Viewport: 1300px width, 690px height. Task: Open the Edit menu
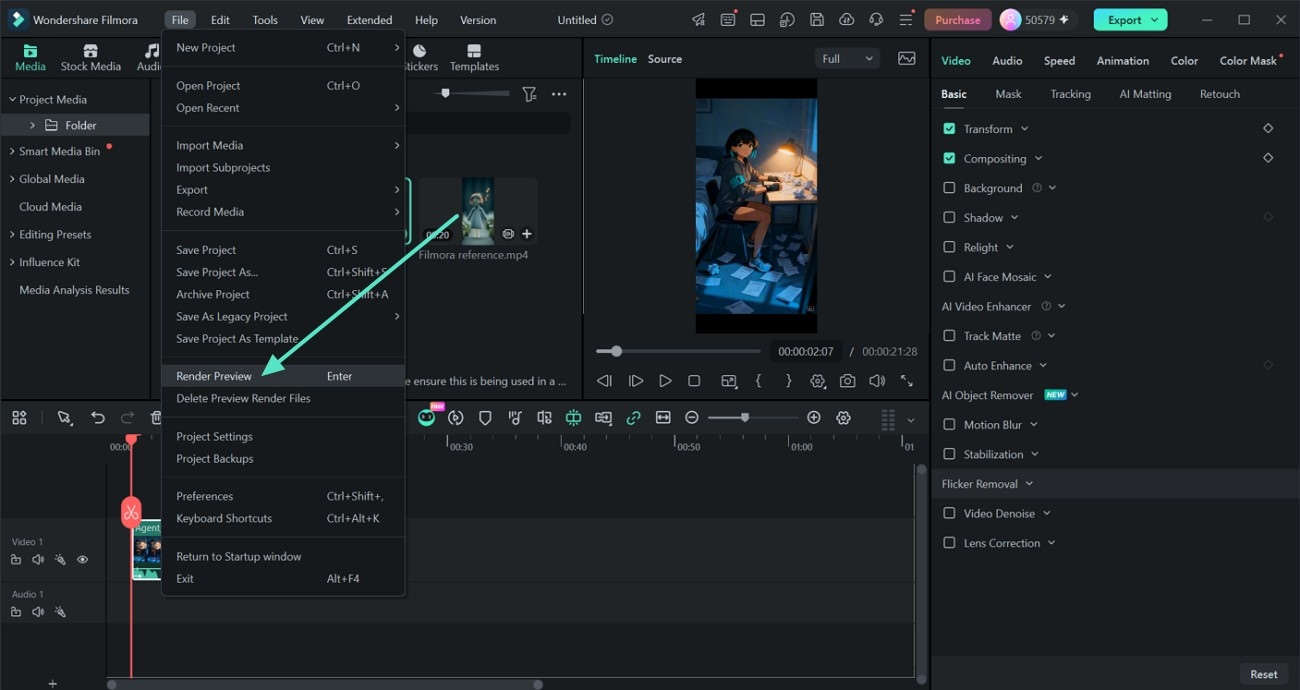tap(220, 20)
